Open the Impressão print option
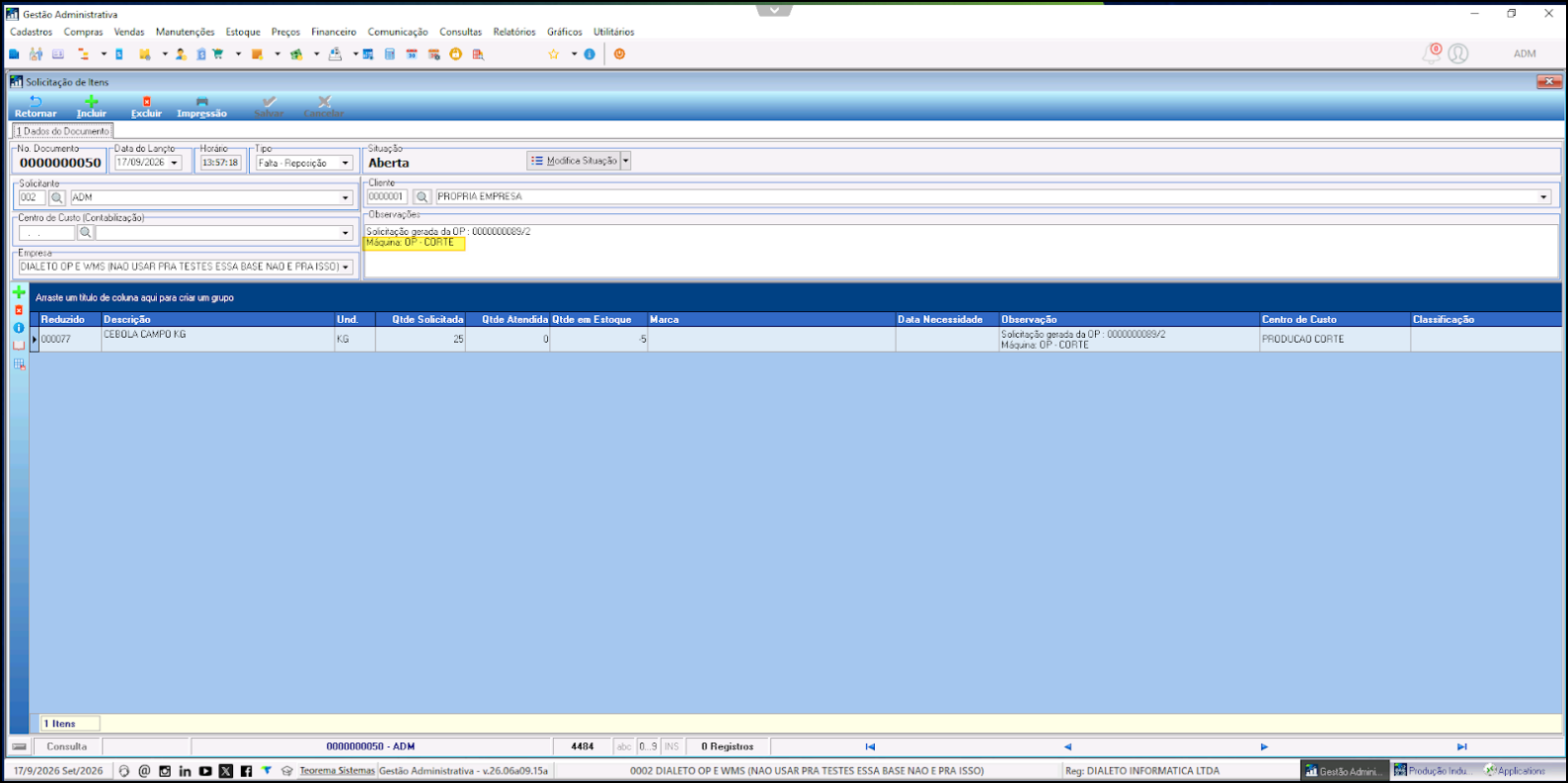Image resolution: width=1568 pixels, height=783 pixels. pos(201,107)
